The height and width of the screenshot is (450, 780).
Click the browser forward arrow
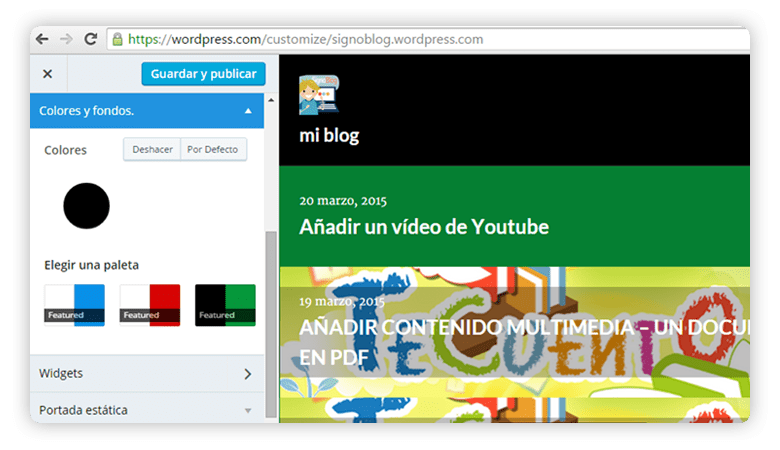[x=66, y=39]
